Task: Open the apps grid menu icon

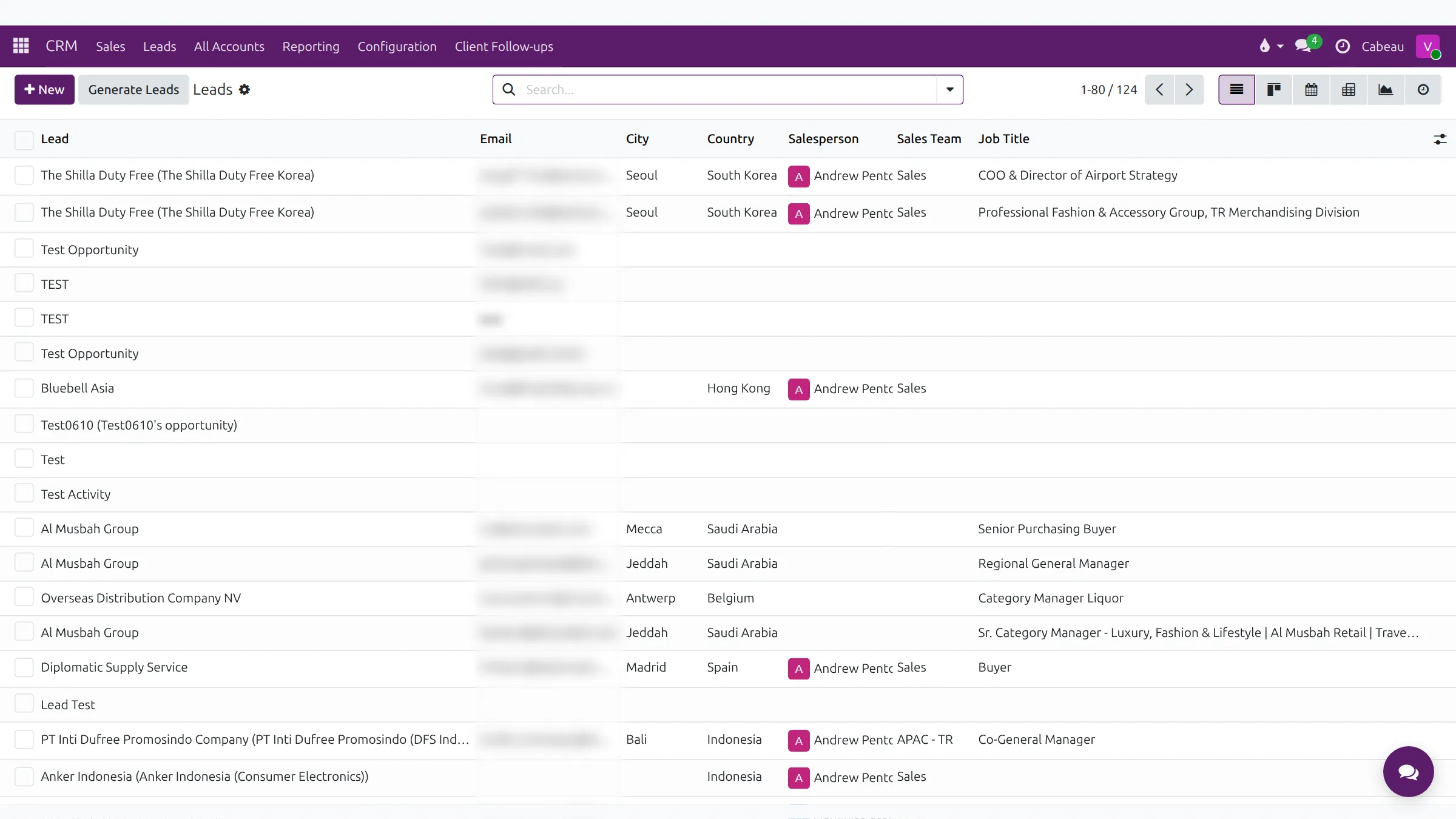Action: pos(21,46)
